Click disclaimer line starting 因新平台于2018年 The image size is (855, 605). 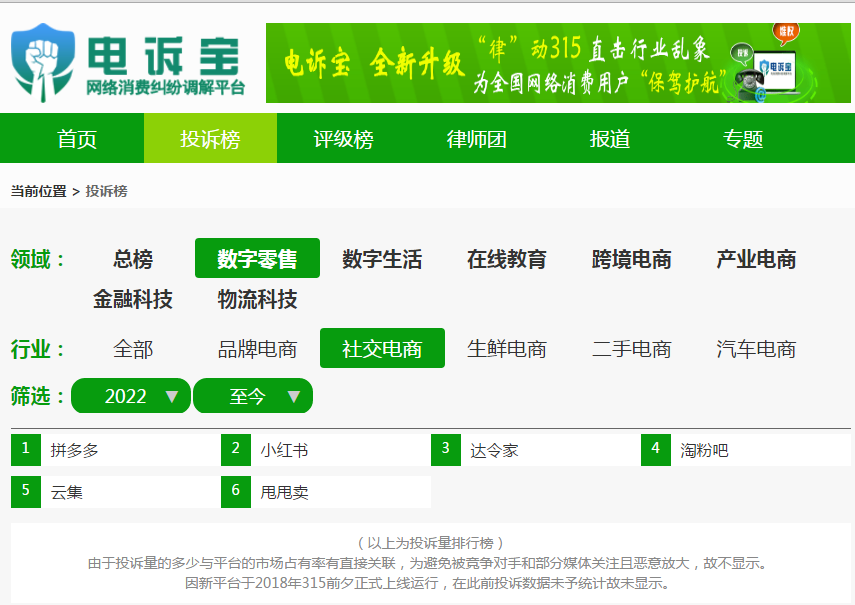[x=428, y=583]
